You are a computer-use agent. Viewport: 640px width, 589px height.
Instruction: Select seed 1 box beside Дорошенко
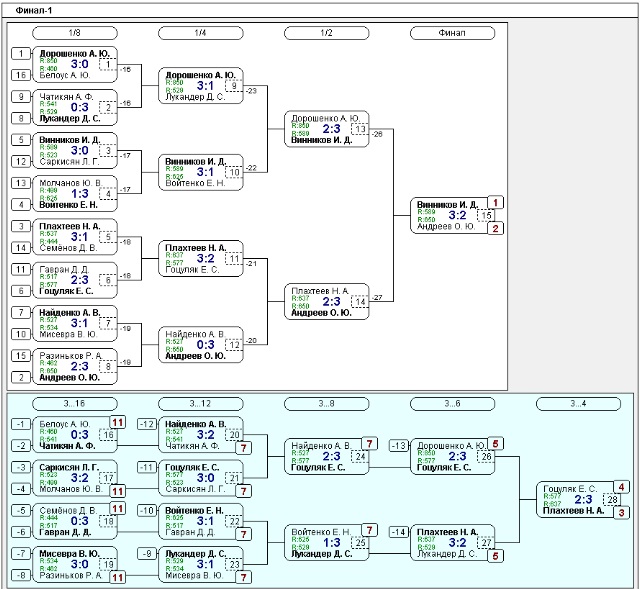coord(21,53)
